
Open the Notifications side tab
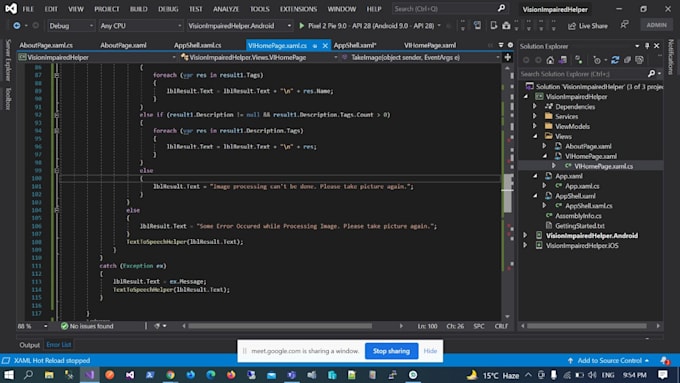point(671,56)
